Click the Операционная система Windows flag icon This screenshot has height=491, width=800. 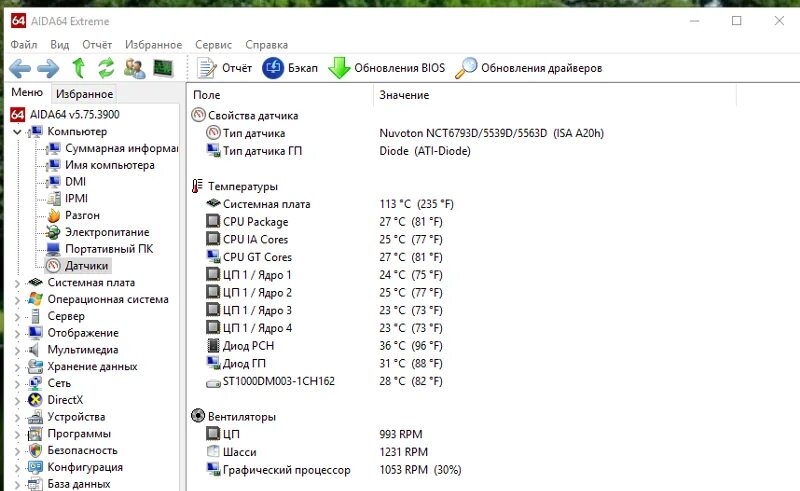coord(35,299)
